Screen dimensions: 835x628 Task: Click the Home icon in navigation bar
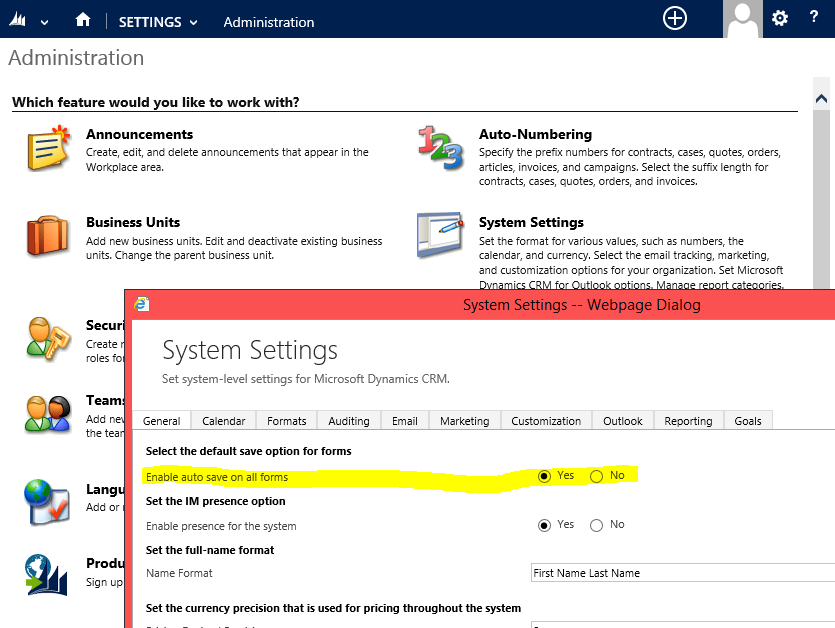coord(83,20)
